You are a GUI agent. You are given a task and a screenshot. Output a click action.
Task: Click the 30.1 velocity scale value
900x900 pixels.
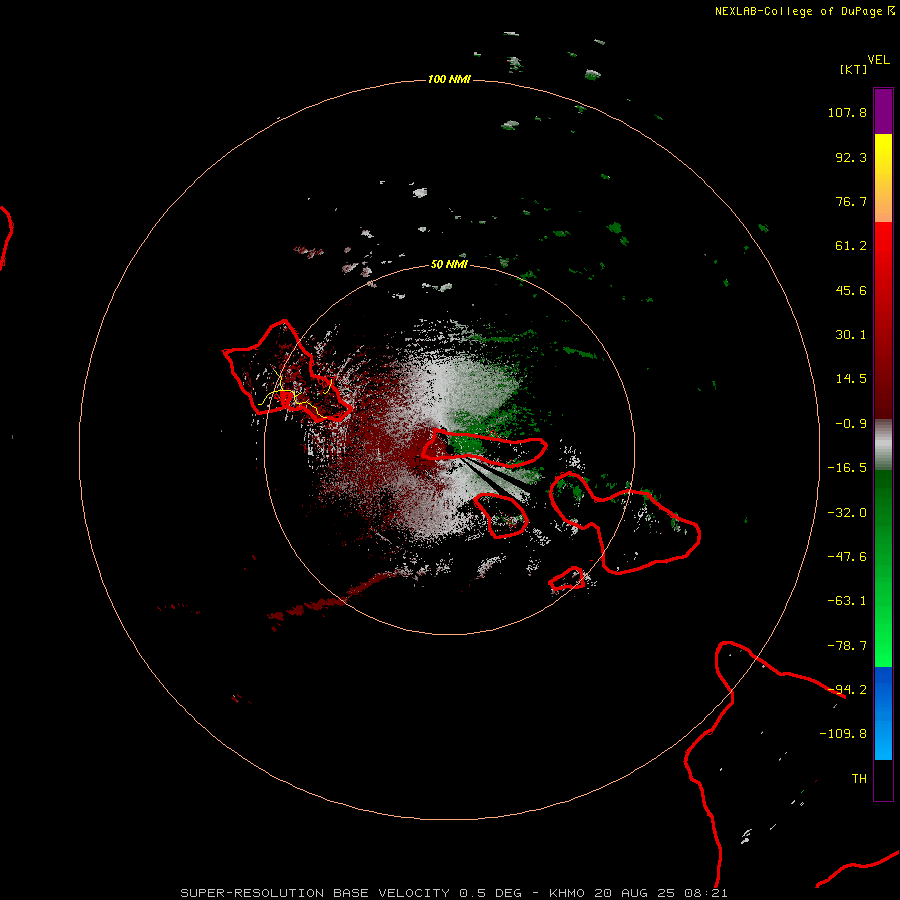(x=851, y=335)
